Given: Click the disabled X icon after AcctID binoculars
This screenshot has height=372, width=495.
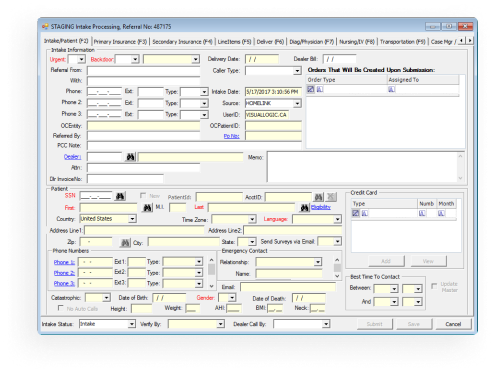Looking at the screenshot, I should 331,197.
